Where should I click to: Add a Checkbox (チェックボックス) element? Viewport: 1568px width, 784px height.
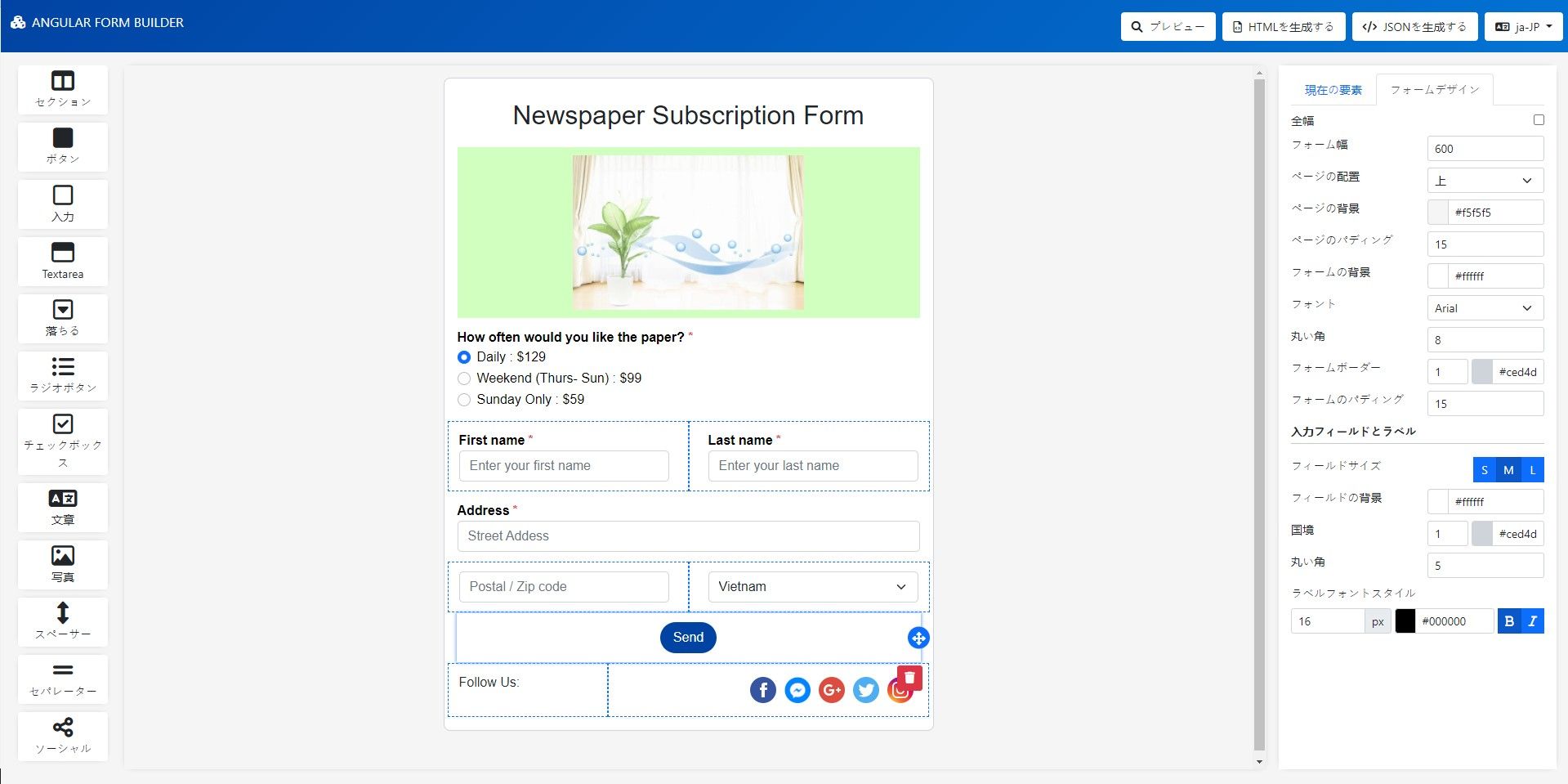pyautogui.click(x=63, y=441)
